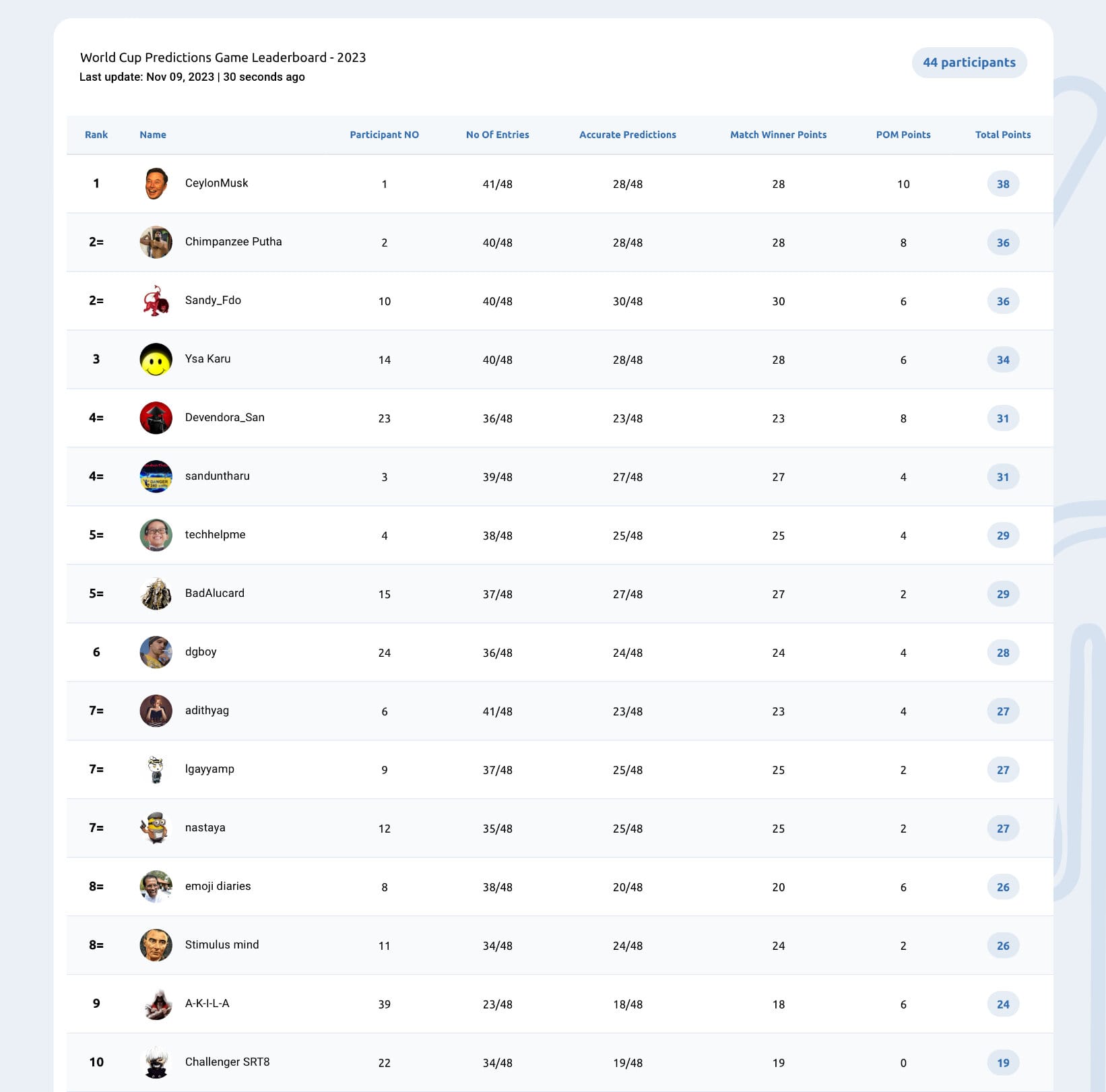Click A-K-I-L-A's hooded figure avatar
The height and width of the screenshot is (1092, 1106).
(x=156, y=1004)
